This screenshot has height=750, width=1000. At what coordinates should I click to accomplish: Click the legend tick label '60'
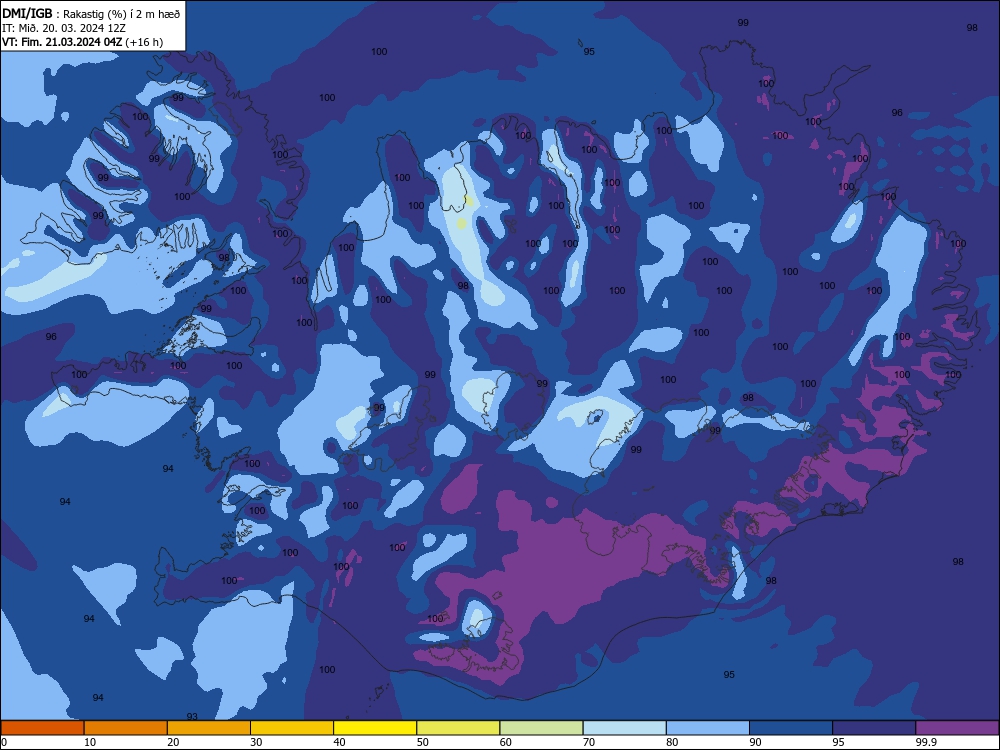click(x=506, y=742)
